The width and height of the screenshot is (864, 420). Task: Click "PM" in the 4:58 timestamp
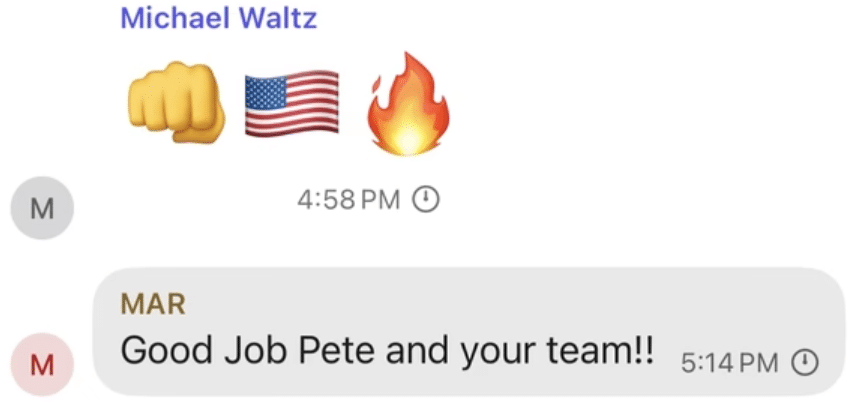380,200
